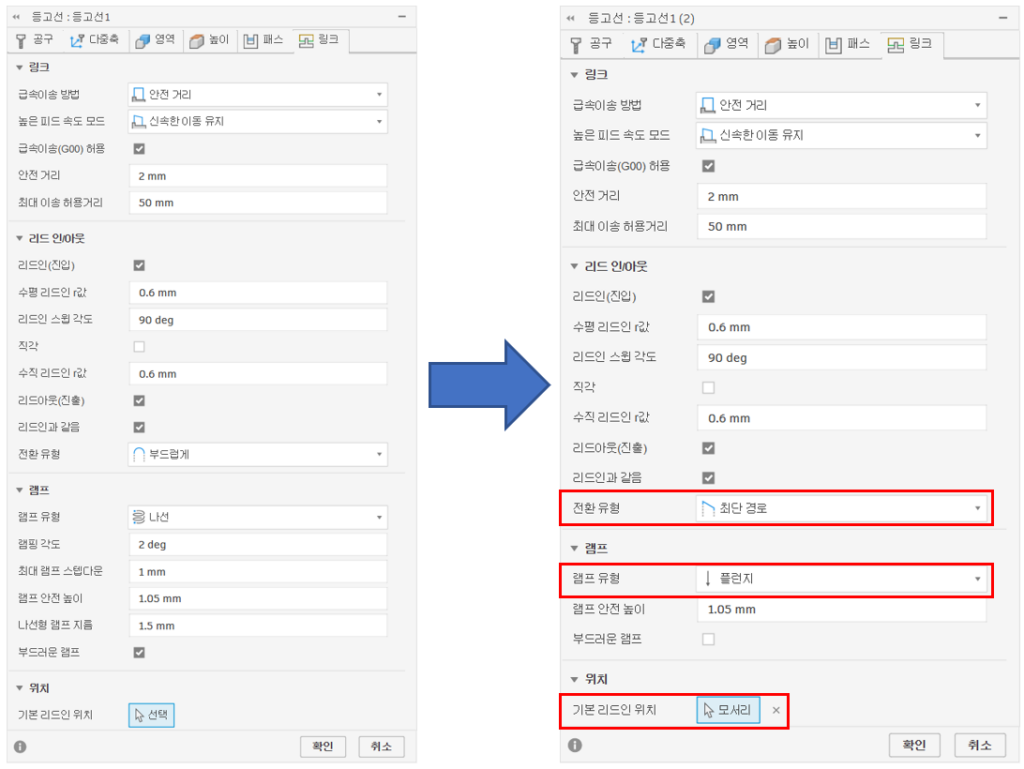Collapse the 위치 section in the left panel
Image resolution: width=1024 pixels, height=769 pixels.
21,688
